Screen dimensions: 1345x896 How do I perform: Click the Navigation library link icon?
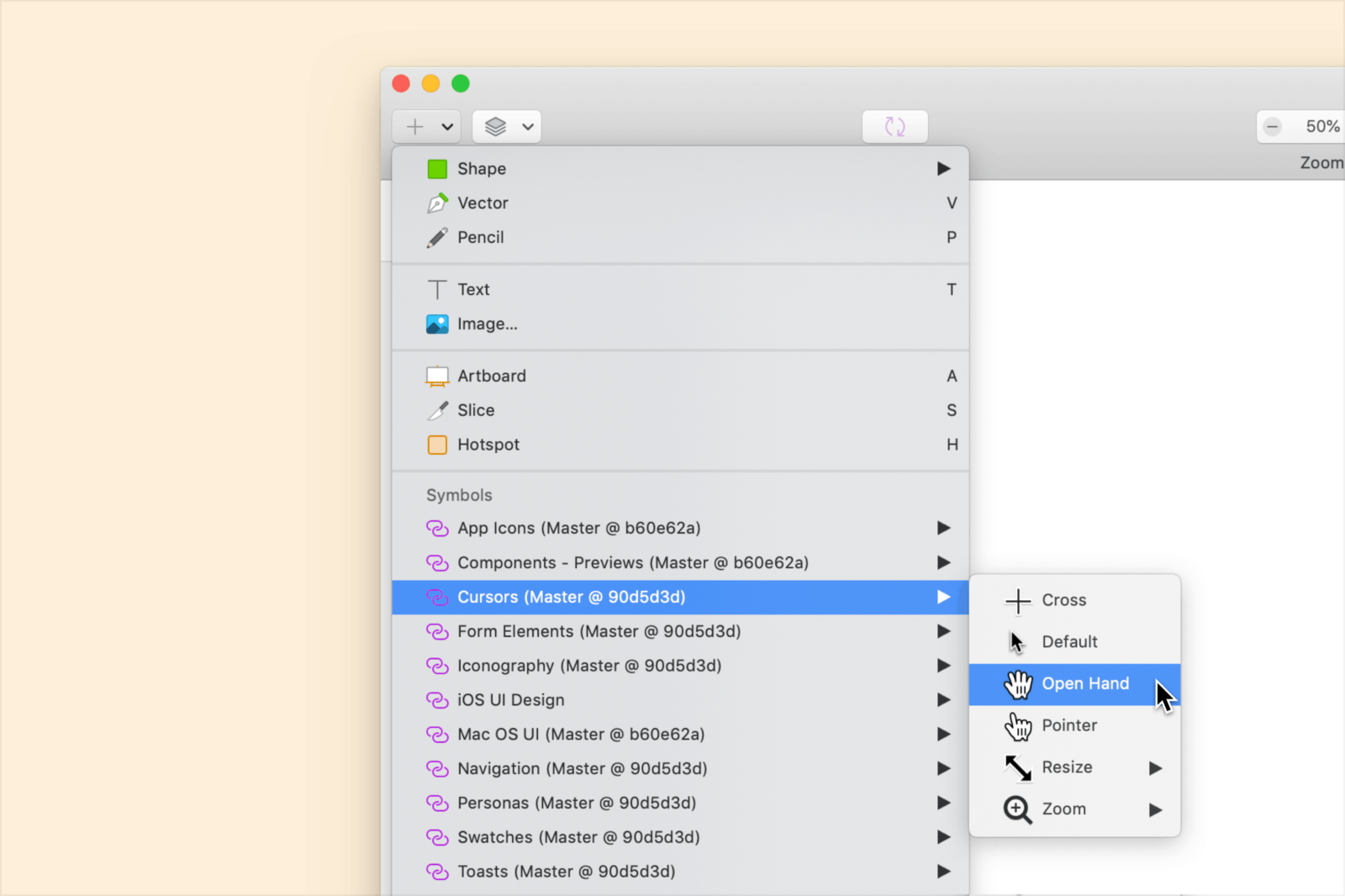(x=437, y=769)
